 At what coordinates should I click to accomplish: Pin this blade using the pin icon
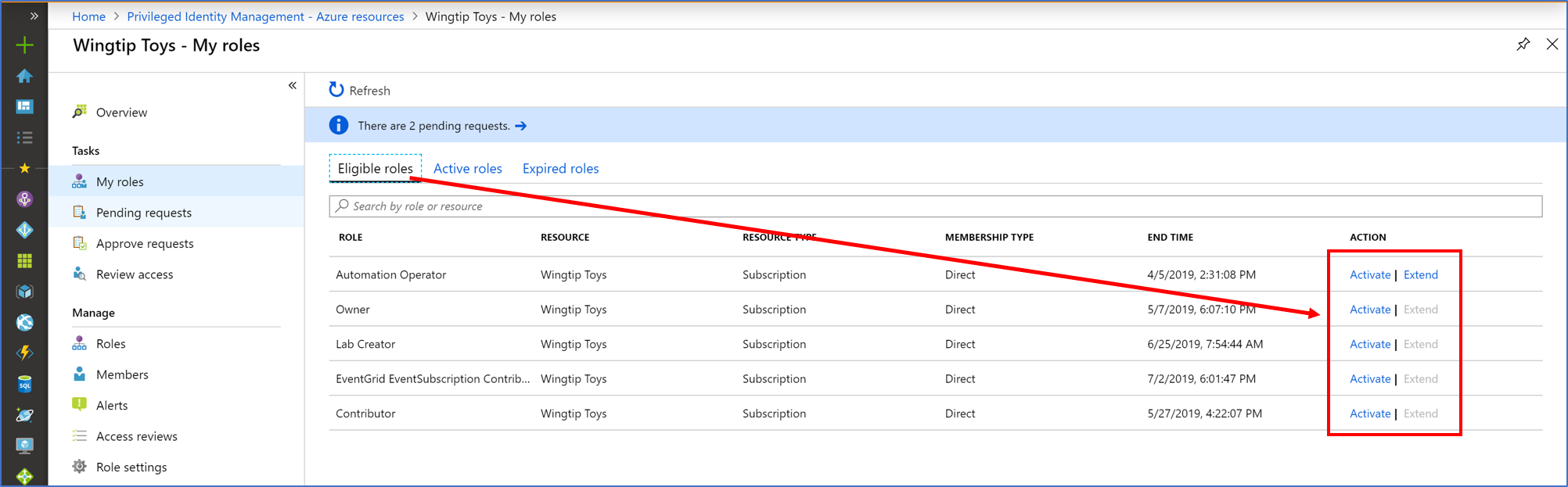[1523, 45]
